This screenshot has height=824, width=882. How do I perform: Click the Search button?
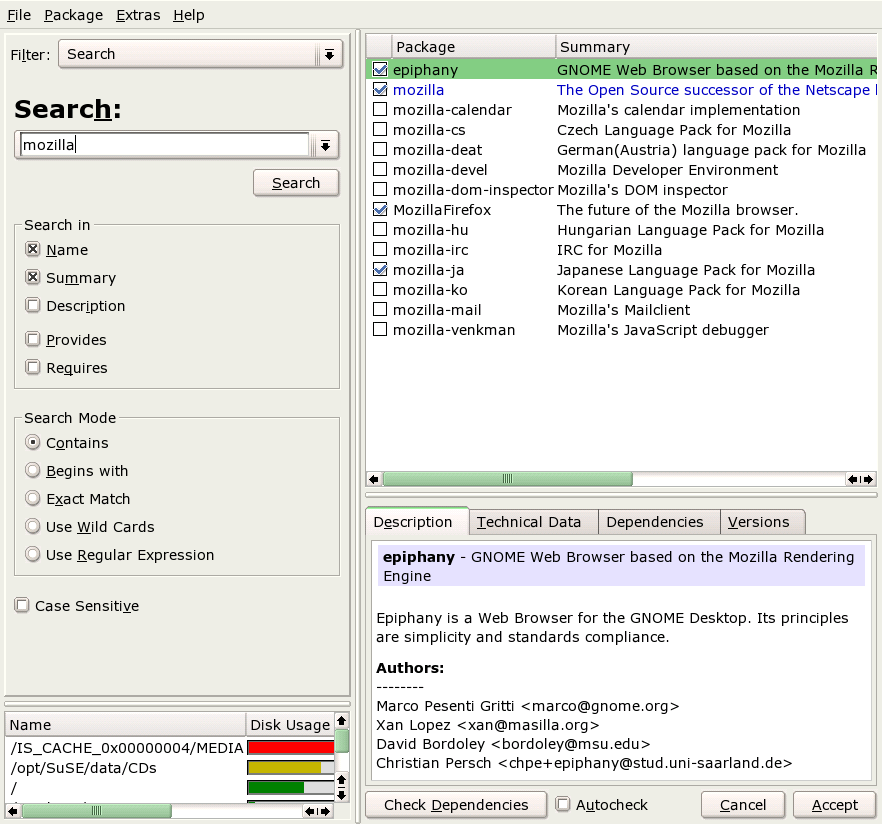[x=296, y=183]
